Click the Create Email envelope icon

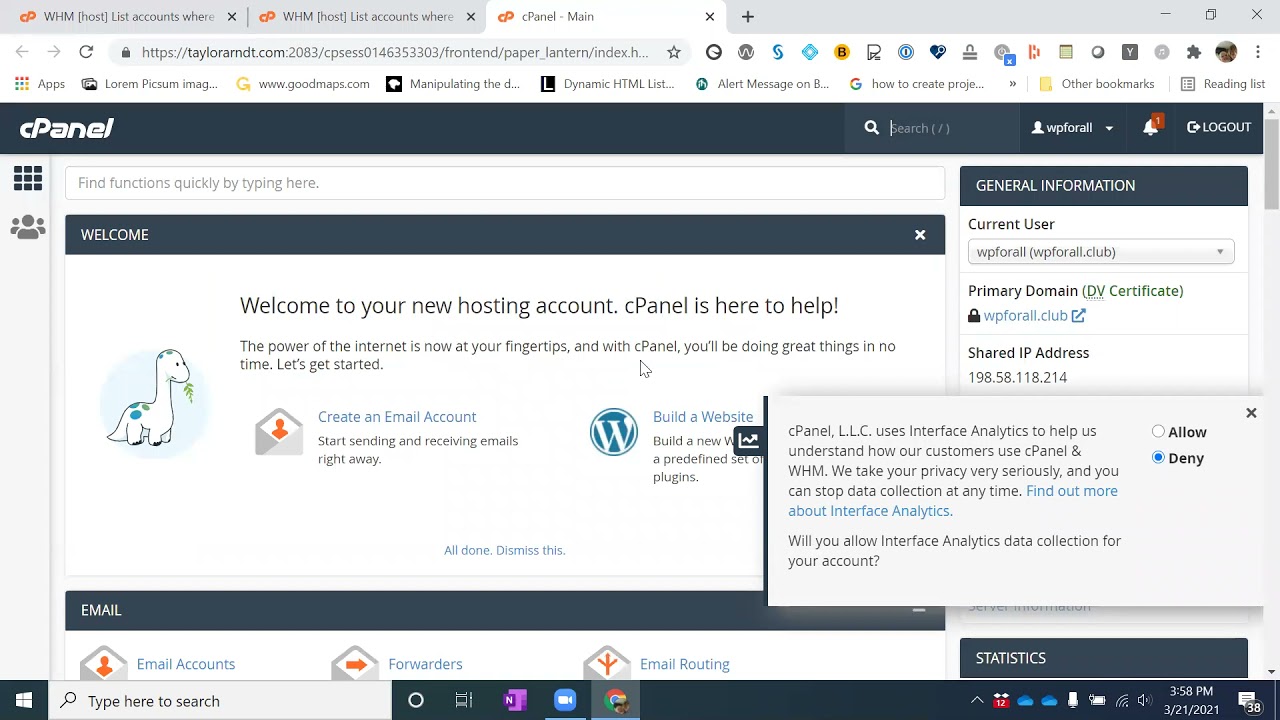coord(279,432)
